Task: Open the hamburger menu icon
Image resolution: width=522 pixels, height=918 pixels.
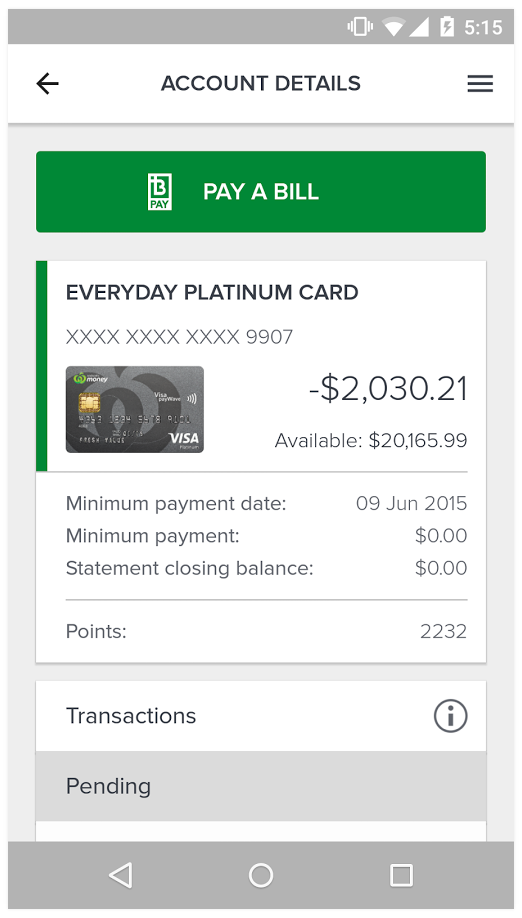Action: click(480, 84)
